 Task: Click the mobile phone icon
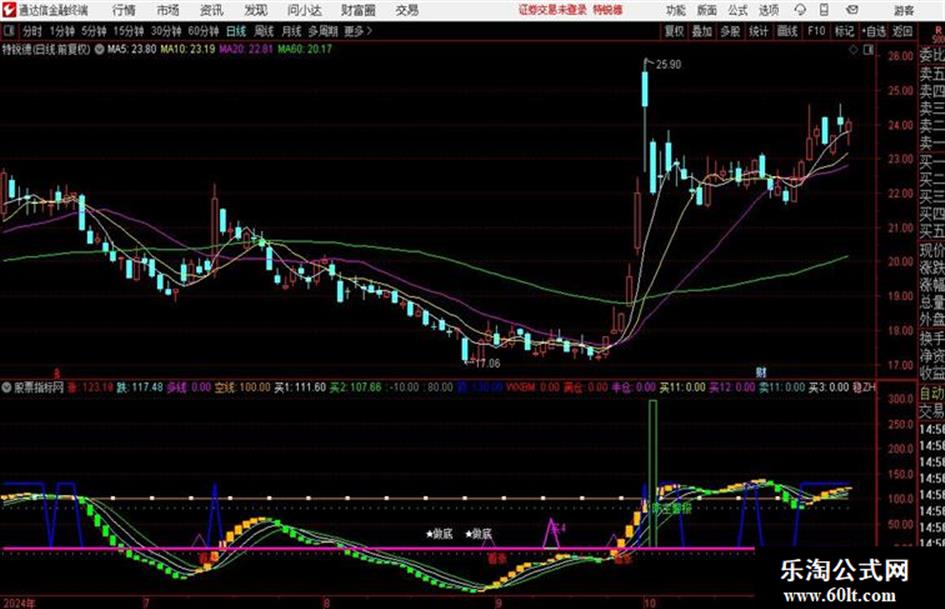coord(824,10)
